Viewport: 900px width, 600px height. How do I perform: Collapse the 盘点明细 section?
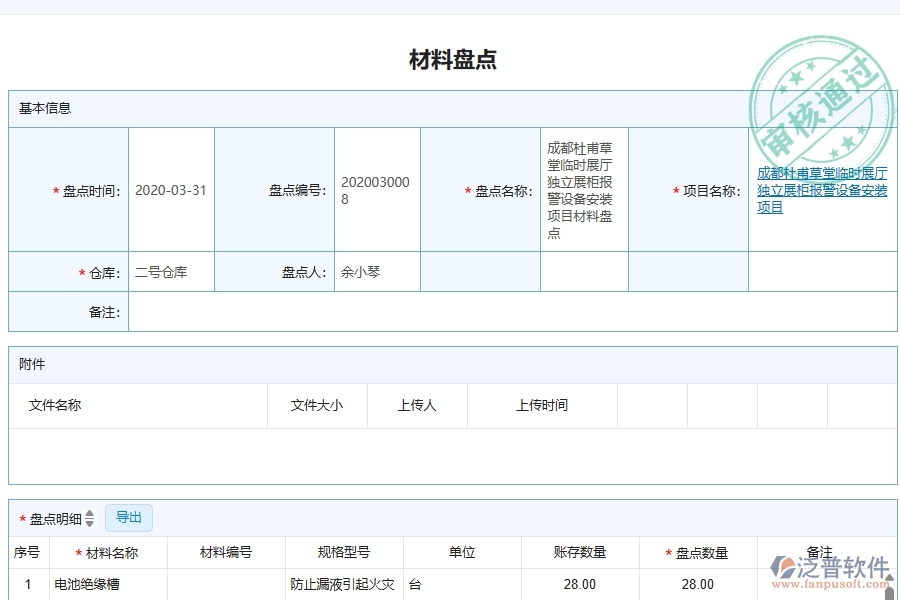[x=57, y=517]
